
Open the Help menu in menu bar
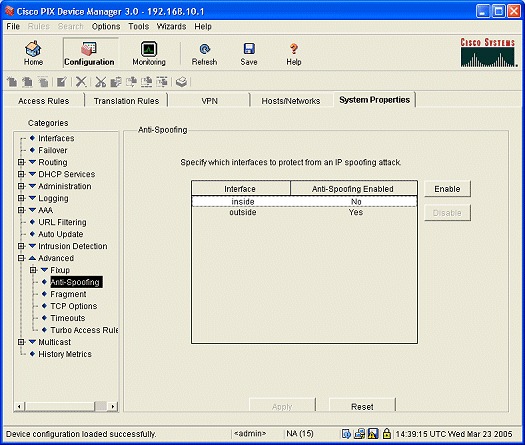click(203, 26)
